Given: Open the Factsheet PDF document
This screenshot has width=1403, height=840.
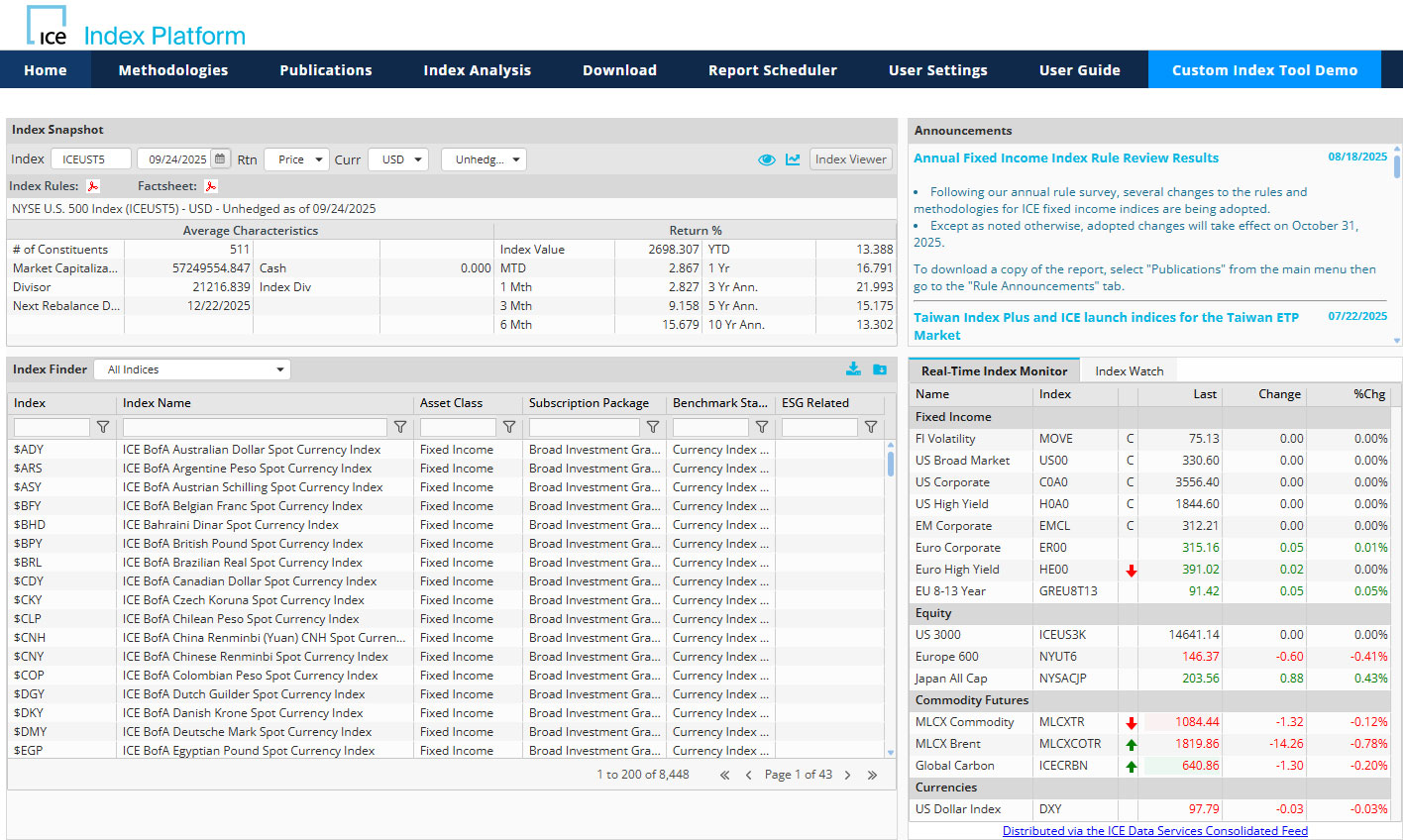Looking at the screenshot, I should 209,185.
